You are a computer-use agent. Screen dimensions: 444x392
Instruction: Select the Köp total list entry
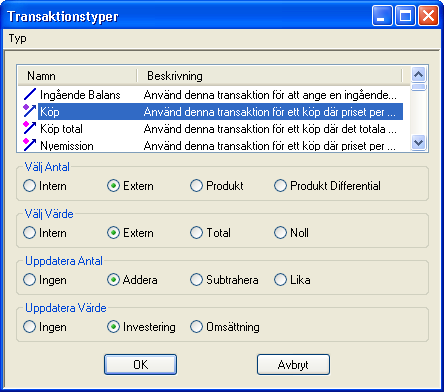point(213,129)
